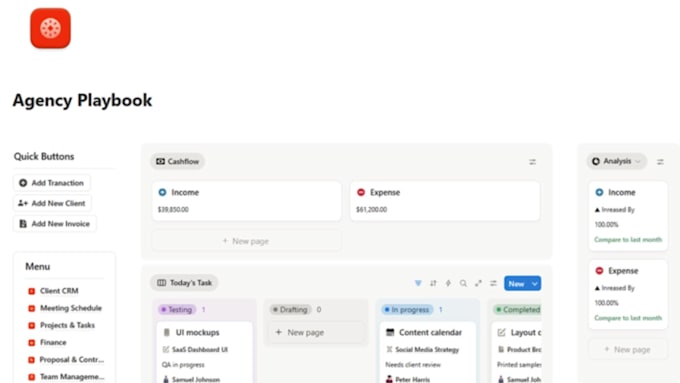Open Meeting Schedule from the menu
This screenshot has height=383, width=680.
(65, 308)
